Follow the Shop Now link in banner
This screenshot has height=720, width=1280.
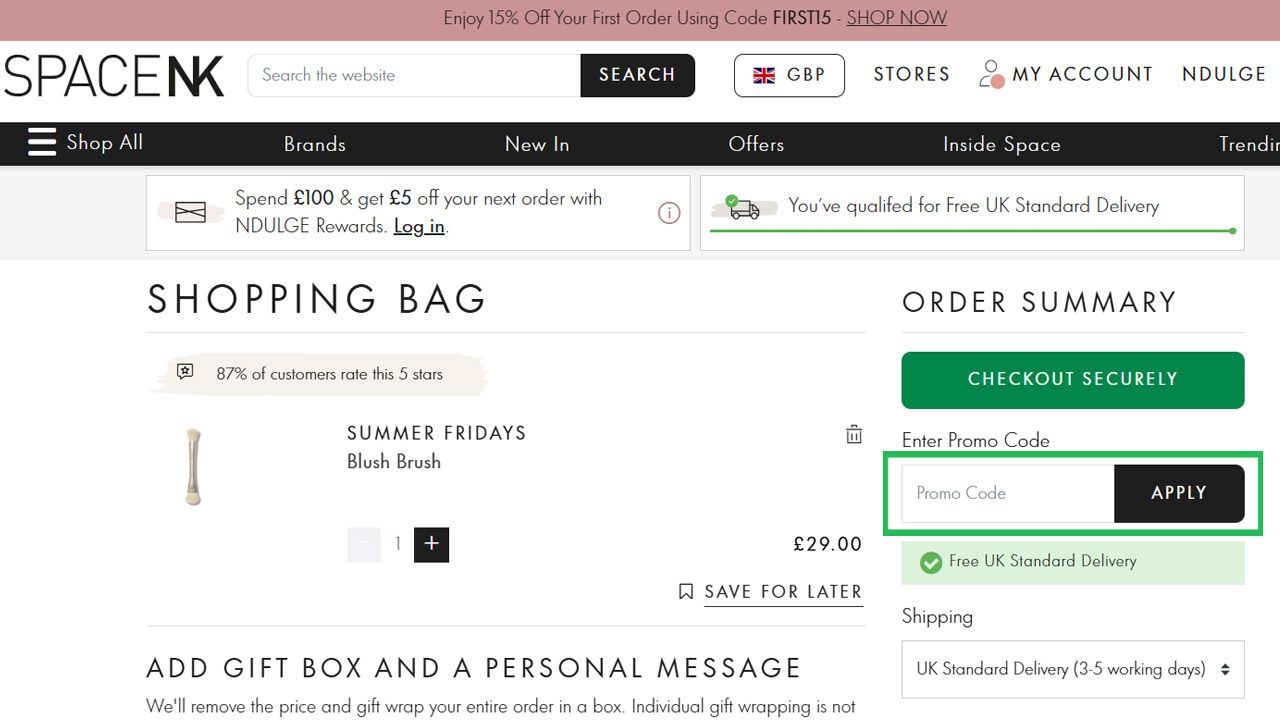(x=897, y=18)
